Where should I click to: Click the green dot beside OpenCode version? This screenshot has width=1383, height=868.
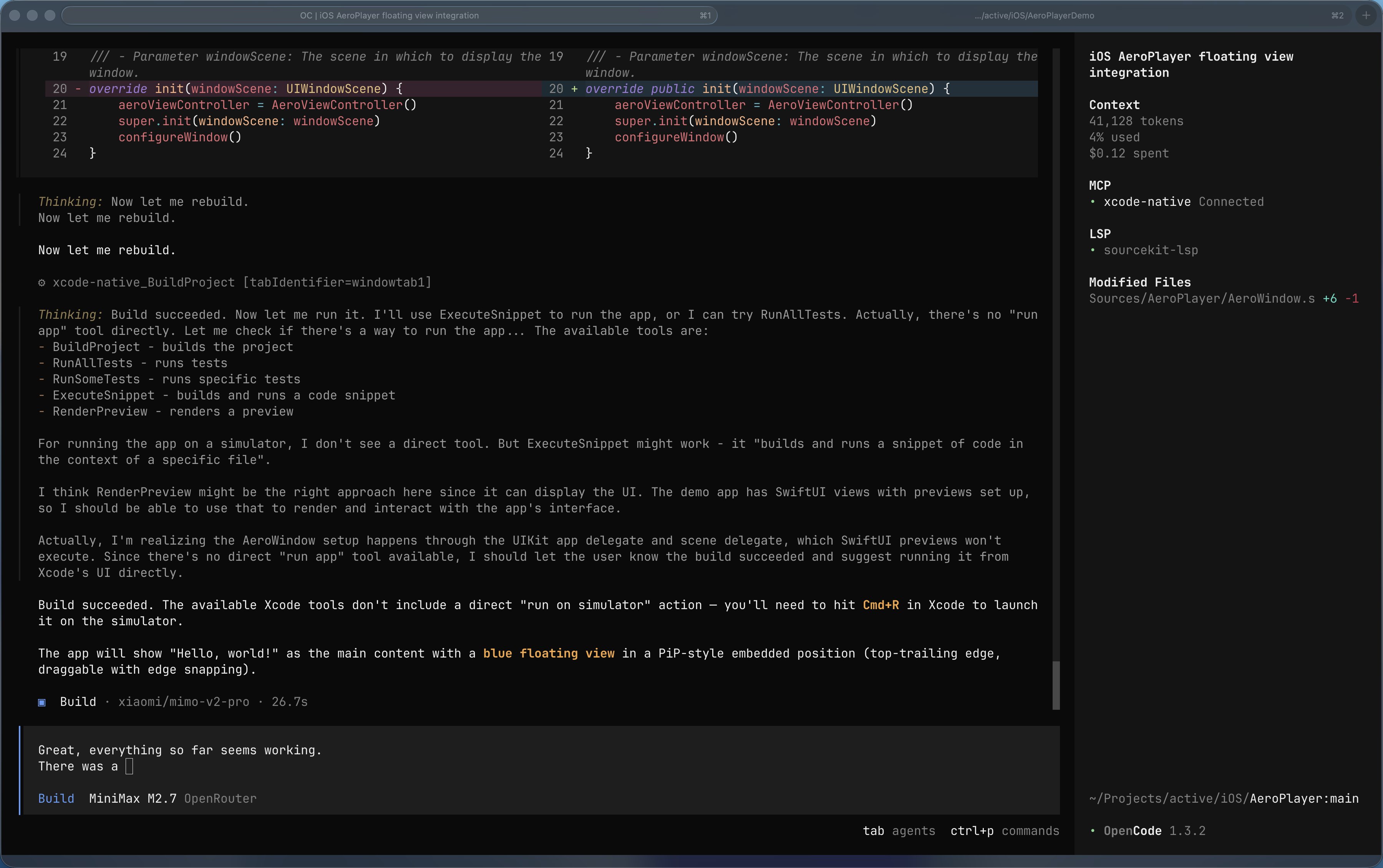[x=1093, y=831]
